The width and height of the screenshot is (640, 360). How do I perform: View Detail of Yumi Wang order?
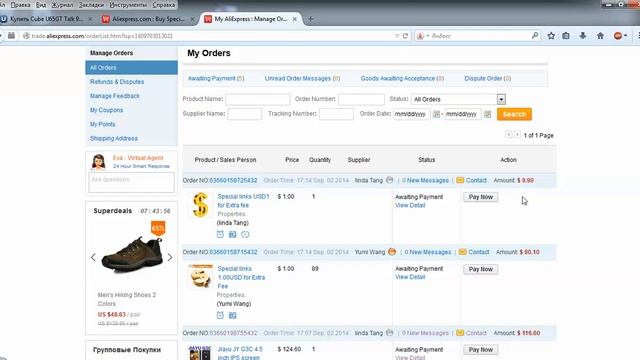point(410,277)
